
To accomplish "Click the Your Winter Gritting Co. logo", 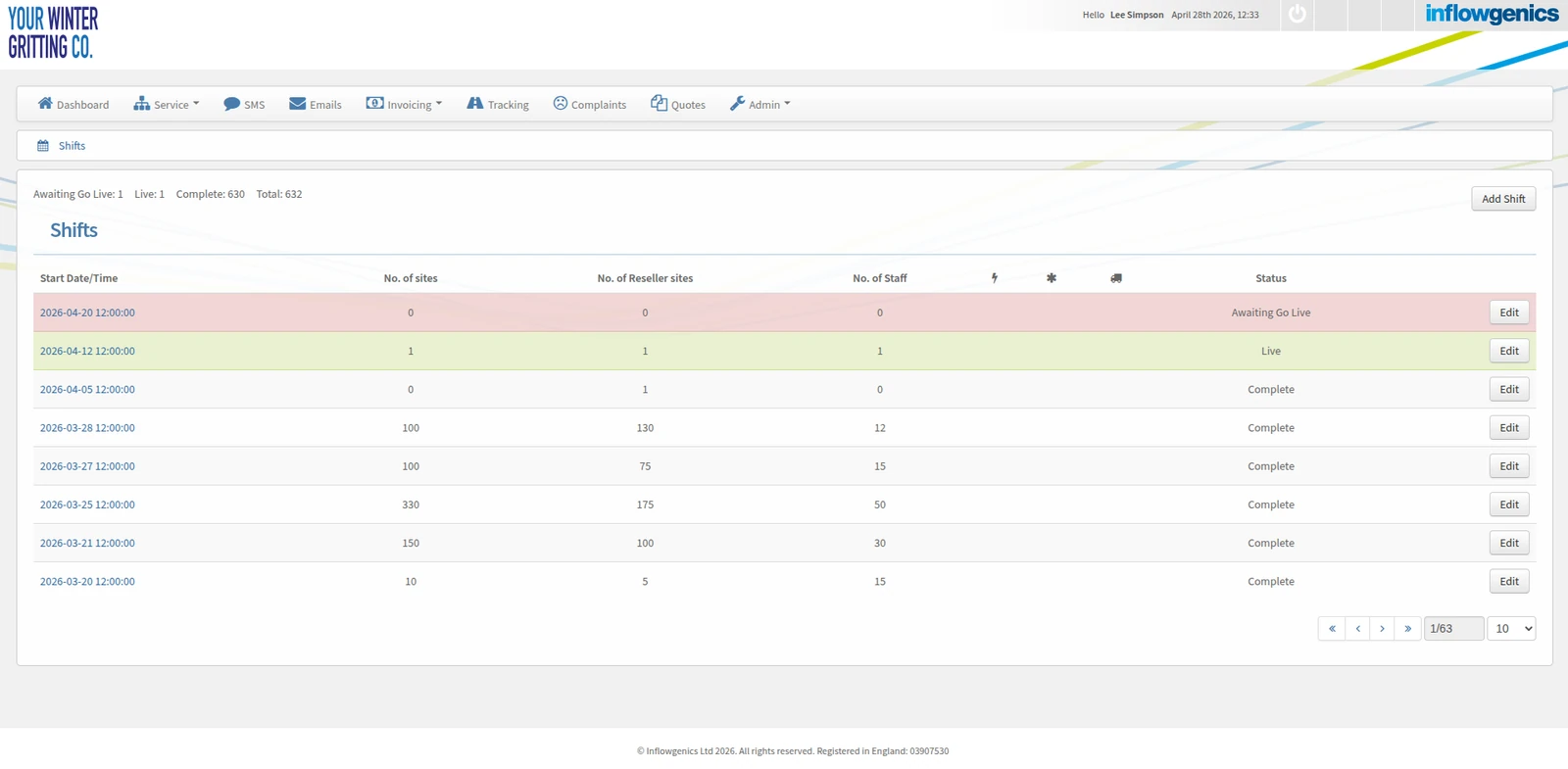I will coord(53,33).
